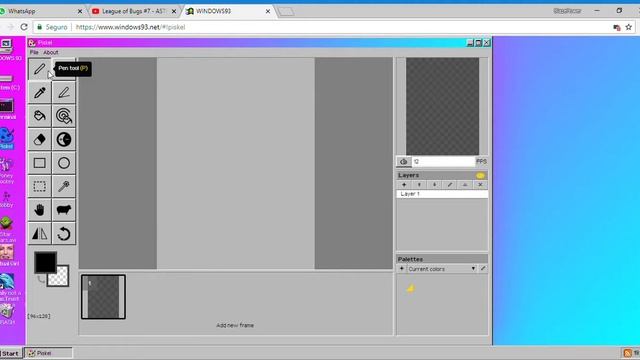Screen dimensions: 640x360
Task: Edit current palette with pencil icon
Action: pos(483,269)
